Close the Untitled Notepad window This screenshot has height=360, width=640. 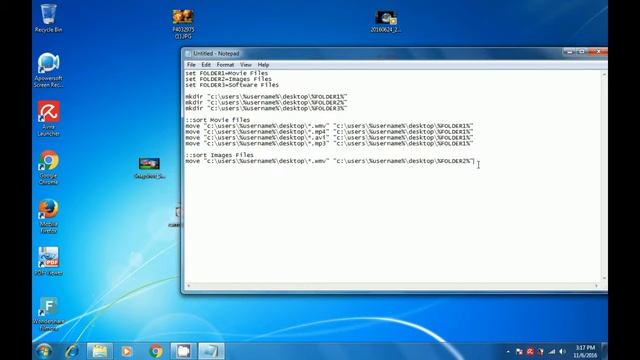(x=598, y=52)
